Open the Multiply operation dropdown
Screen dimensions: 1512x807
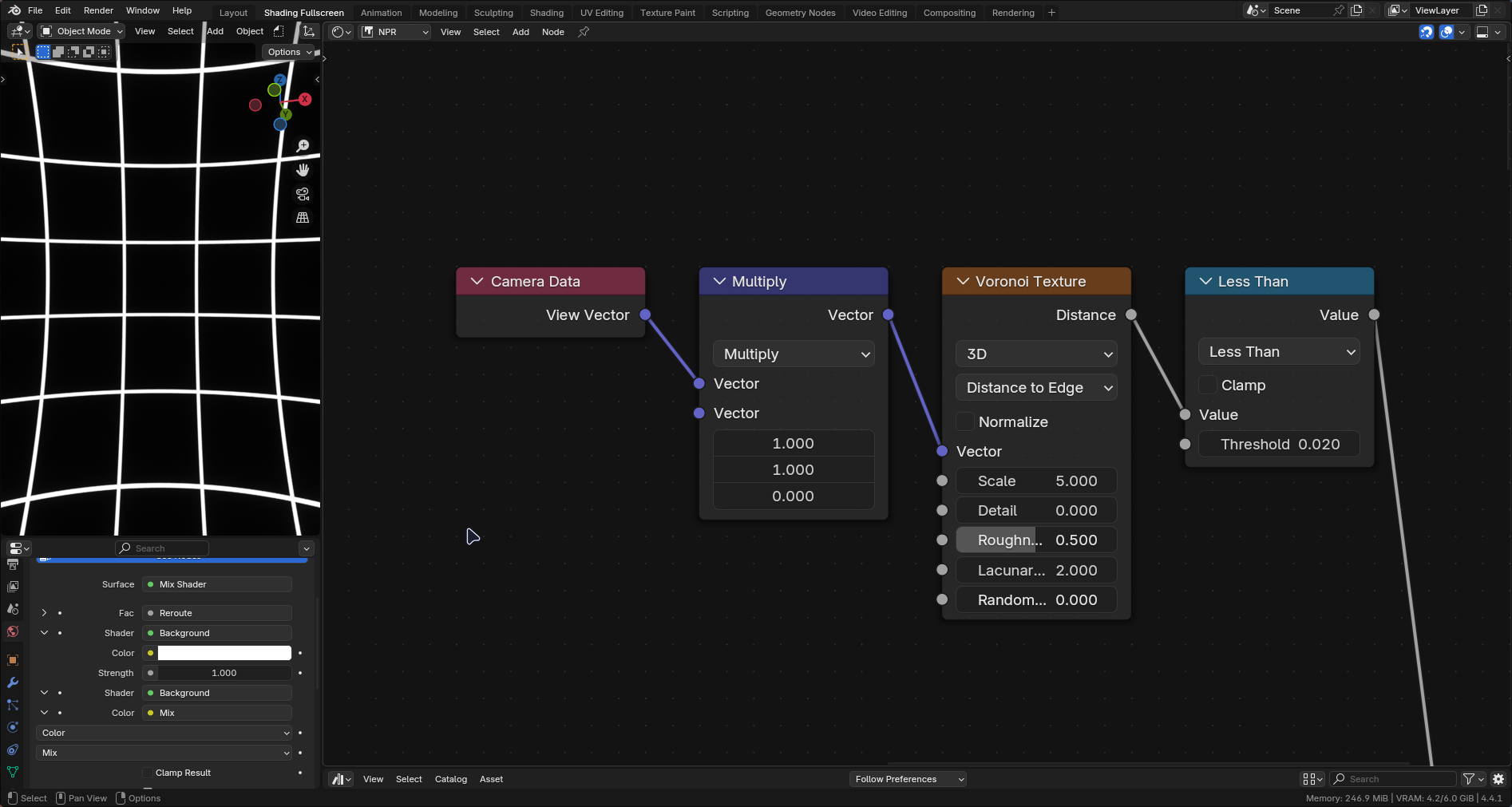click(x=794, y=354)
